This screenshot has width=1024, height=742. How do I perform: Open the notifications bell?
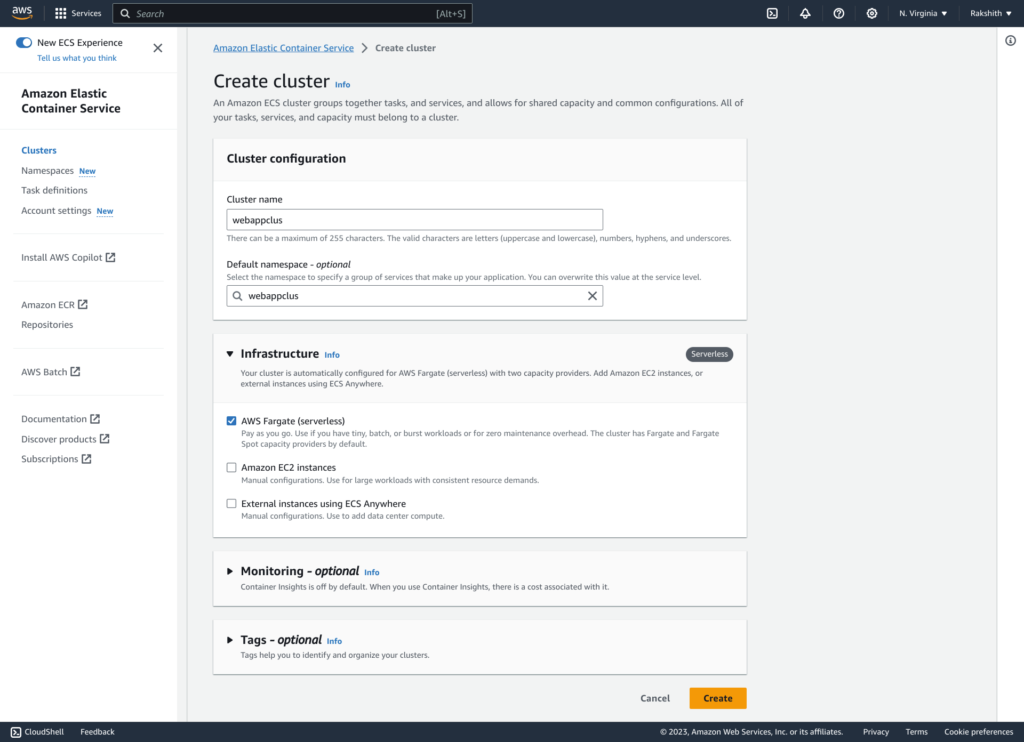[x=804, y=13]
